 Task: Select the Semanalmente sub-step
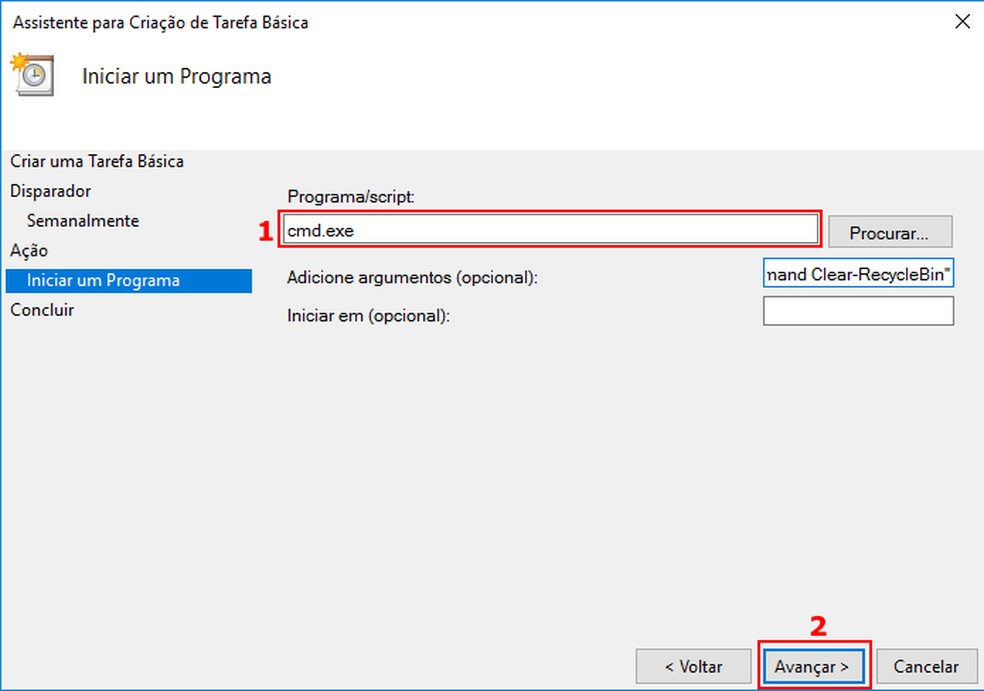(83, 221)
